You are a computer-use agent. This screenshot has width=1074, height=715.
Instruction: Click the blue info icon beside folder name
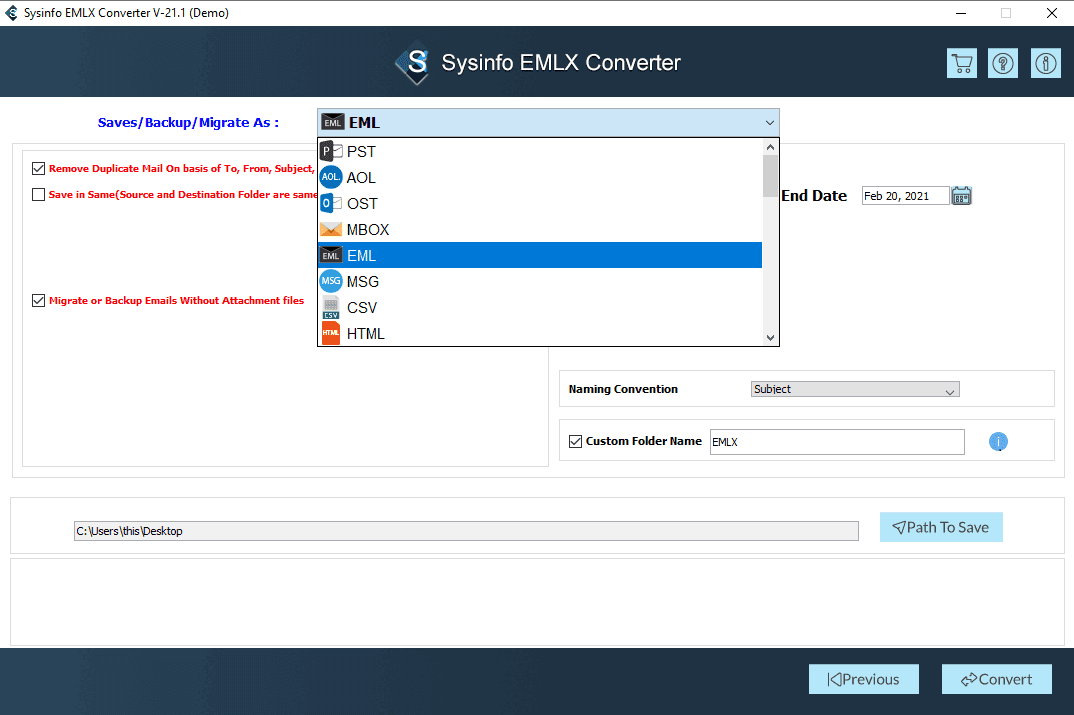click(x=998, y=442)
